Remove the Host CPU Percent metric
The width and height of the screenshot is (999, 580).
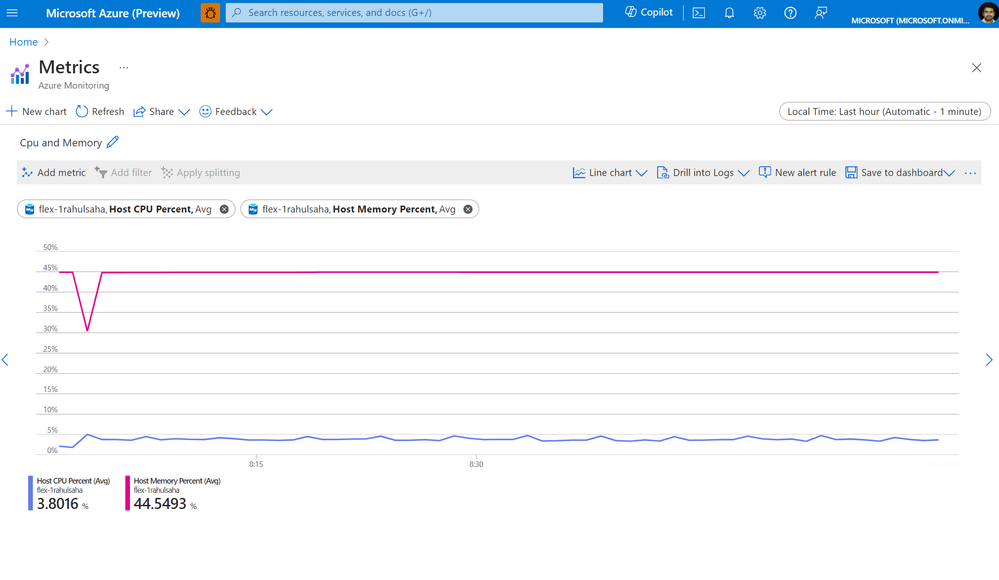click(224, 209)
